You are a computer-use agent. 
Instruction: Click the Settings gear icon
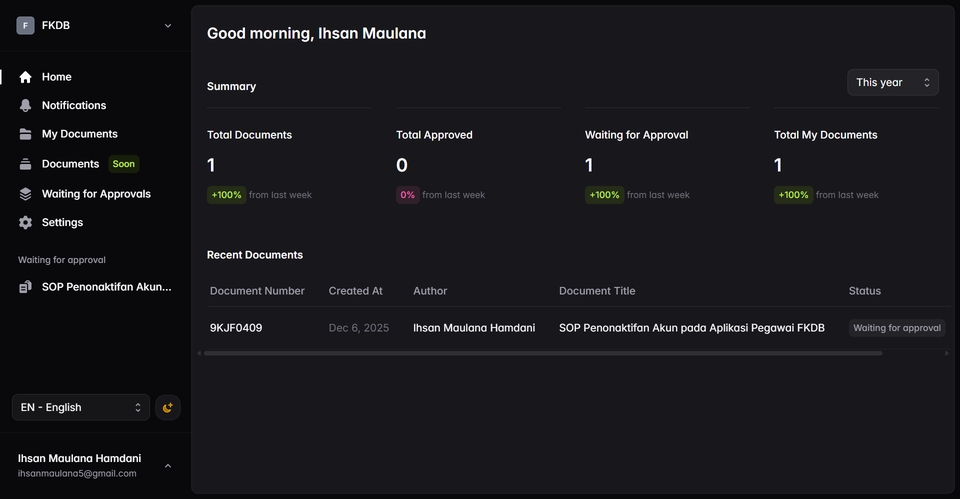(x=26, y=223)
